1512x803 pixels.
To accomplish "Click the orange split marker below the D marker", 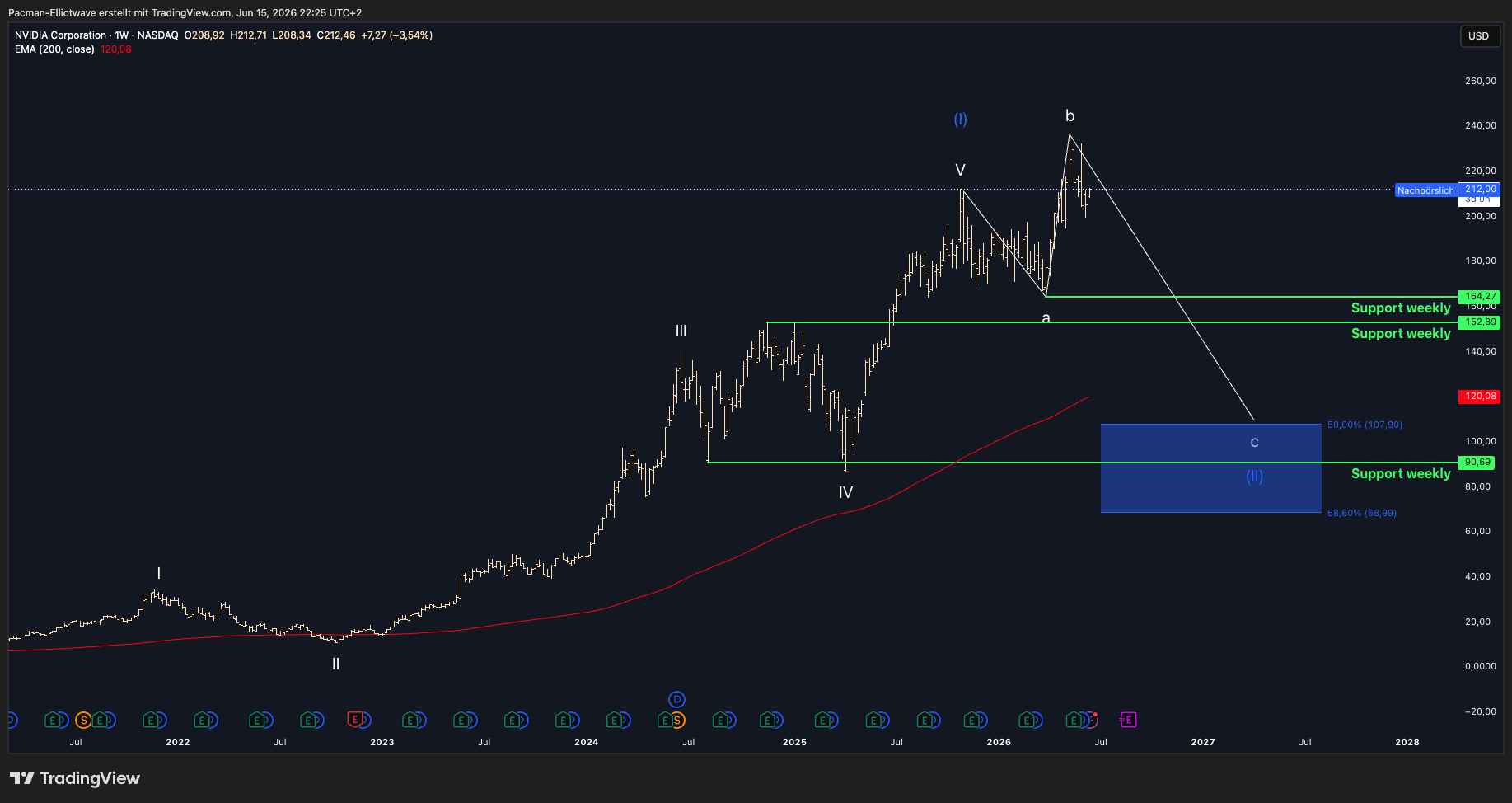I will point(677,720).
